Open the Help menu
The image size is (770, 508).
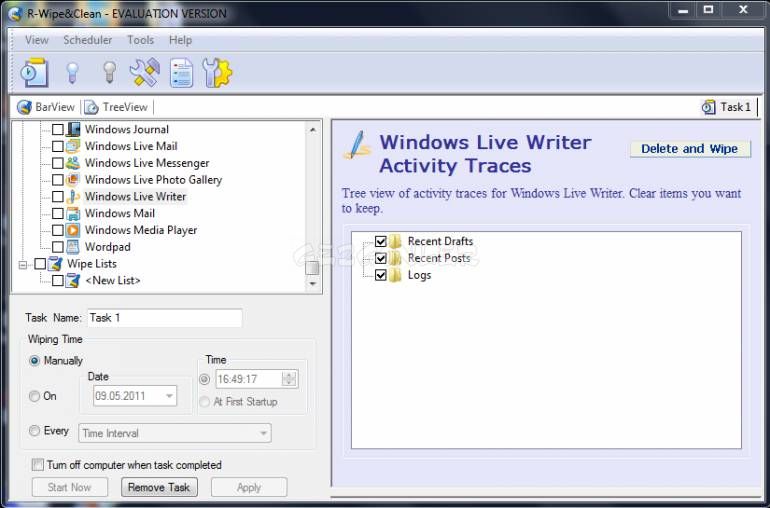click(180, 40)
